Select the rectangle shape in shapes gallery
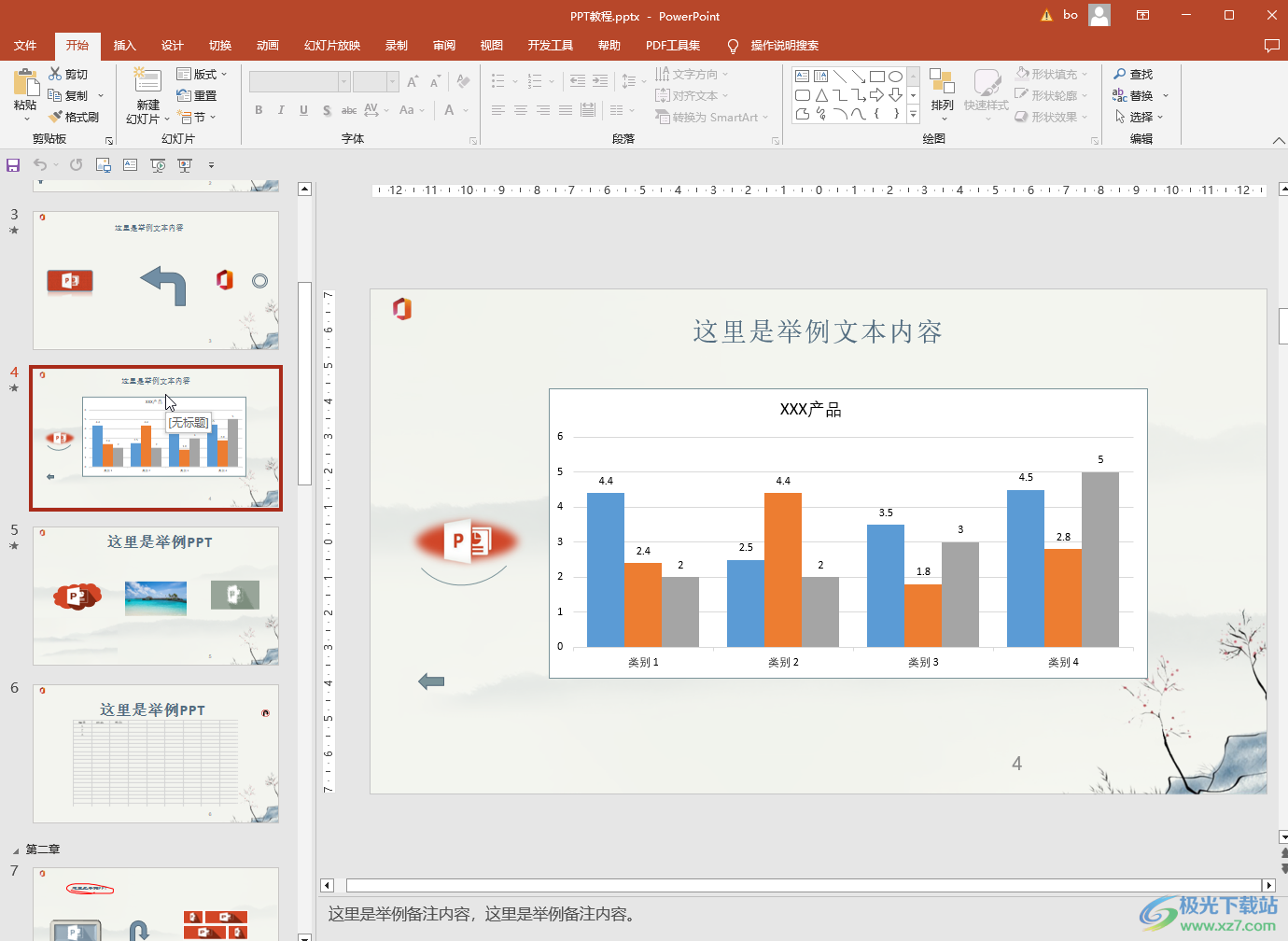 click(x=876, y=77)
